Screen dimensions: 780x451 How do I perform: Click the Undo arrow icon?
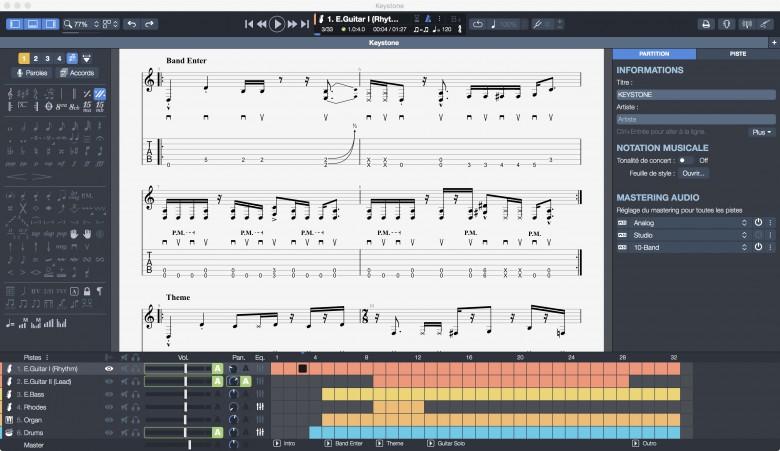point(131,23)
